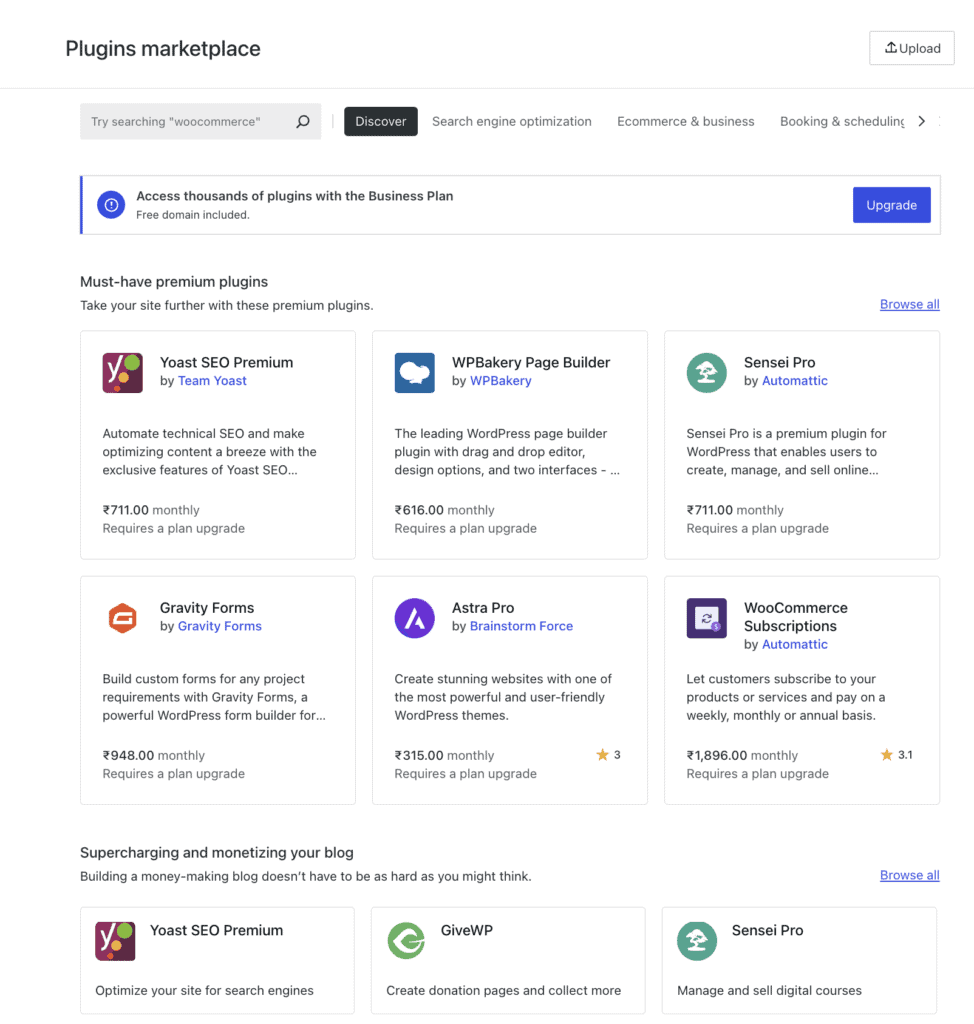Open Yoast SEO Premium title in Supercharging section
The width and height of the screenshot is (974, 1024).
coord(216,931)
